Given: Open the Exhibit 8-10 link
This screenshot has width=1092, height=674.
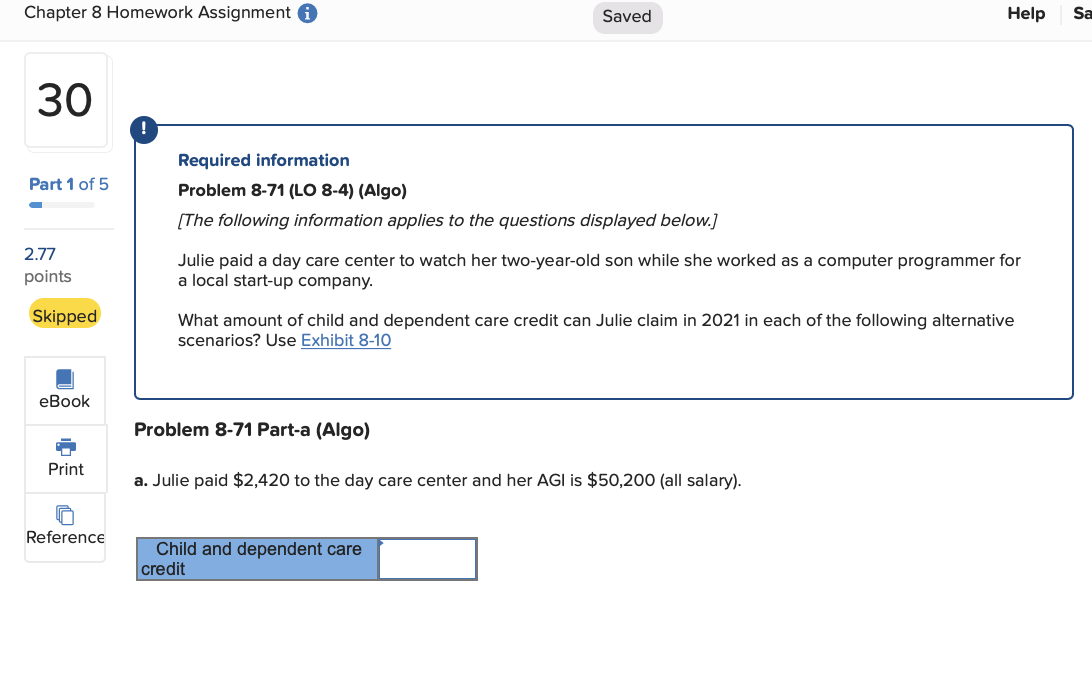Looking at the screenshot, I should 345,341.
